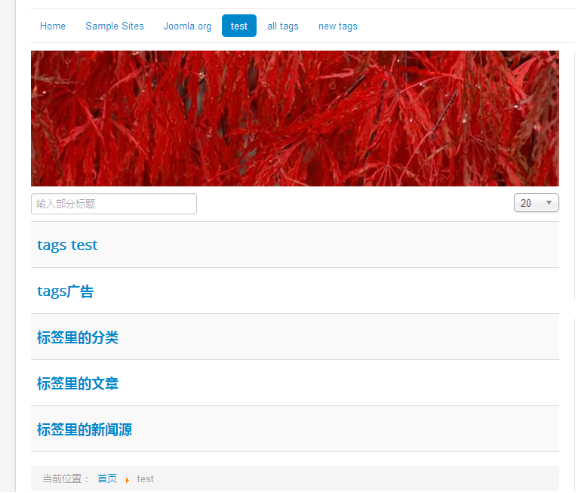Click the dropdown arrow beside 20
Image resolution: width=576 pixels, height=493 pixels.
pos(549,203)
